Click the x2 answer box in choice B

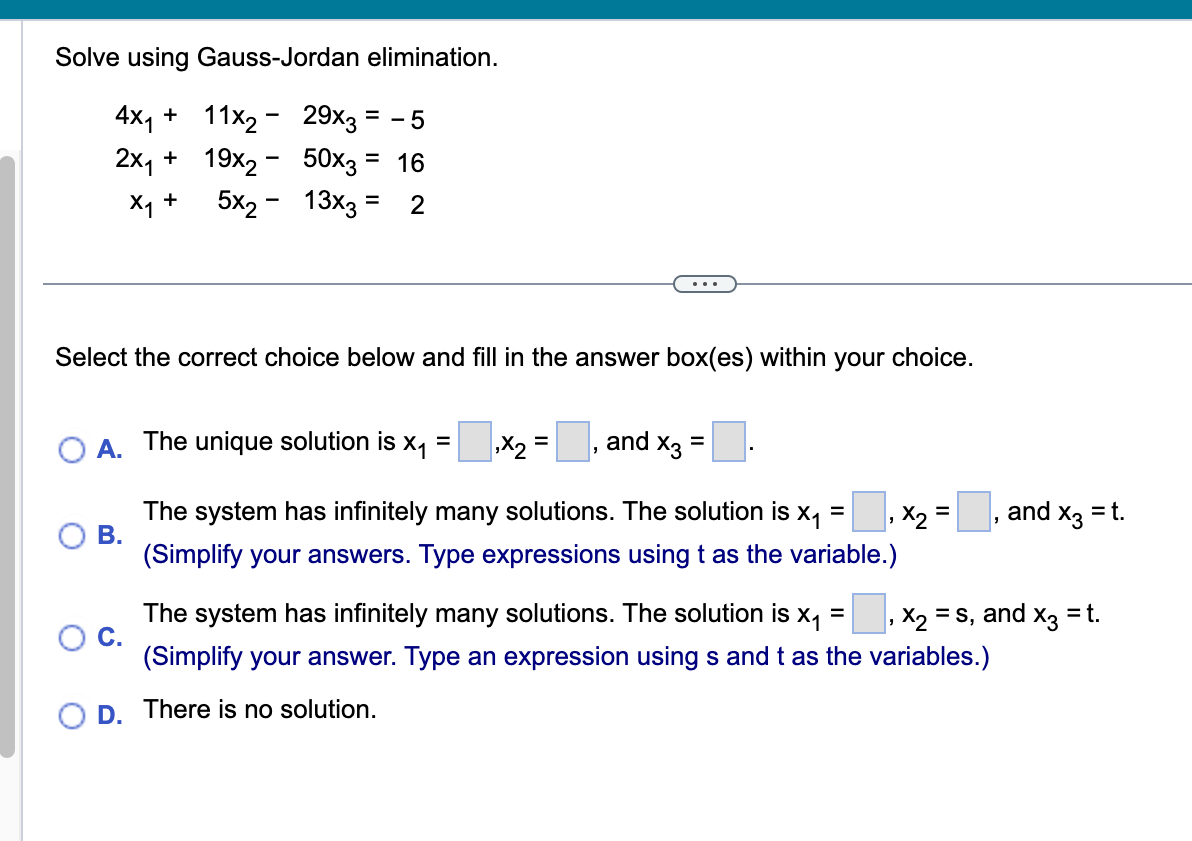click(971, 510)
